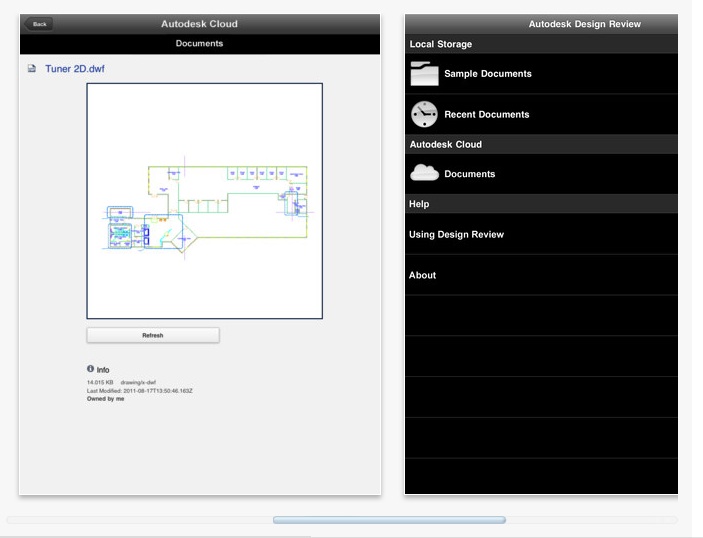The image size is (703, 538).
Task: Go back using the Back button
Action: (39, 24)
